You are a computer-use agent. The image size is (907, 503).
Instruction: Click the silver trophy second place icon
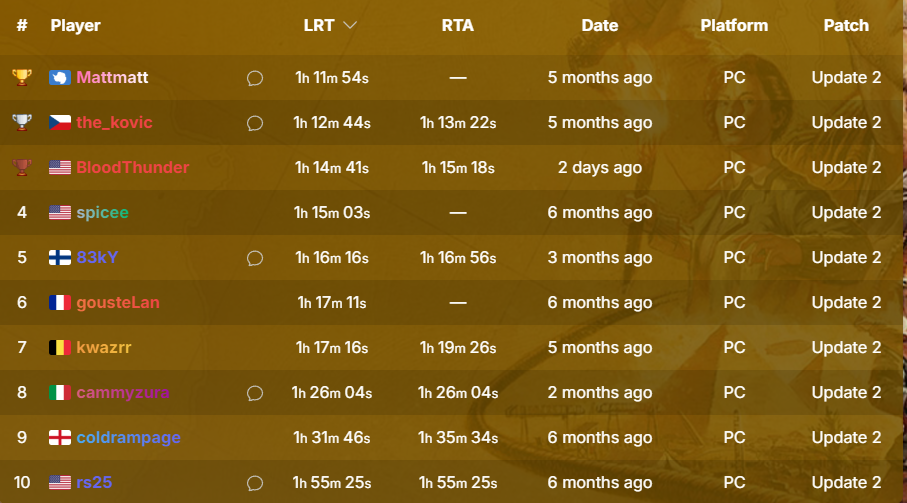pyautogui.click(x=22, y=122)
